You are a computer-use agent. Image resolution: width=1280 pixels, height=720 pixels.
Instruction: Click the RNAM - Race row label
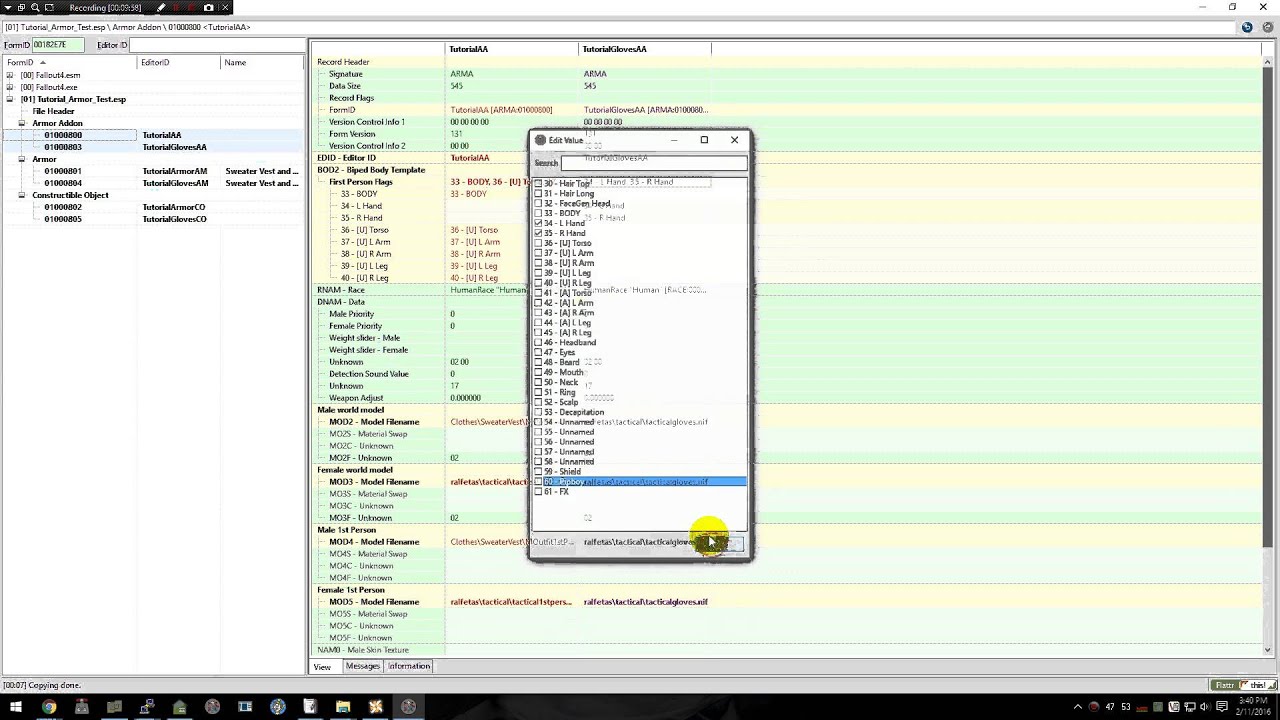tap(340, 290)
